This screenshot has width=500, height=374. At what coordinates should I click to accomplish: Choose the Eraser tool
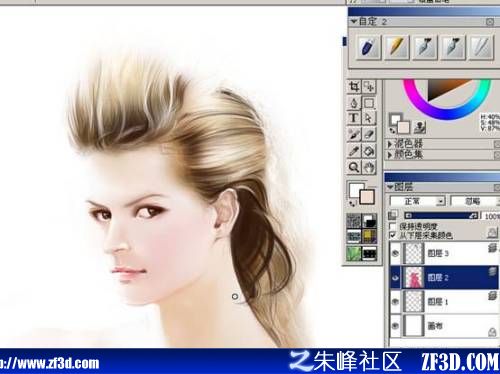tap(369, 134)
